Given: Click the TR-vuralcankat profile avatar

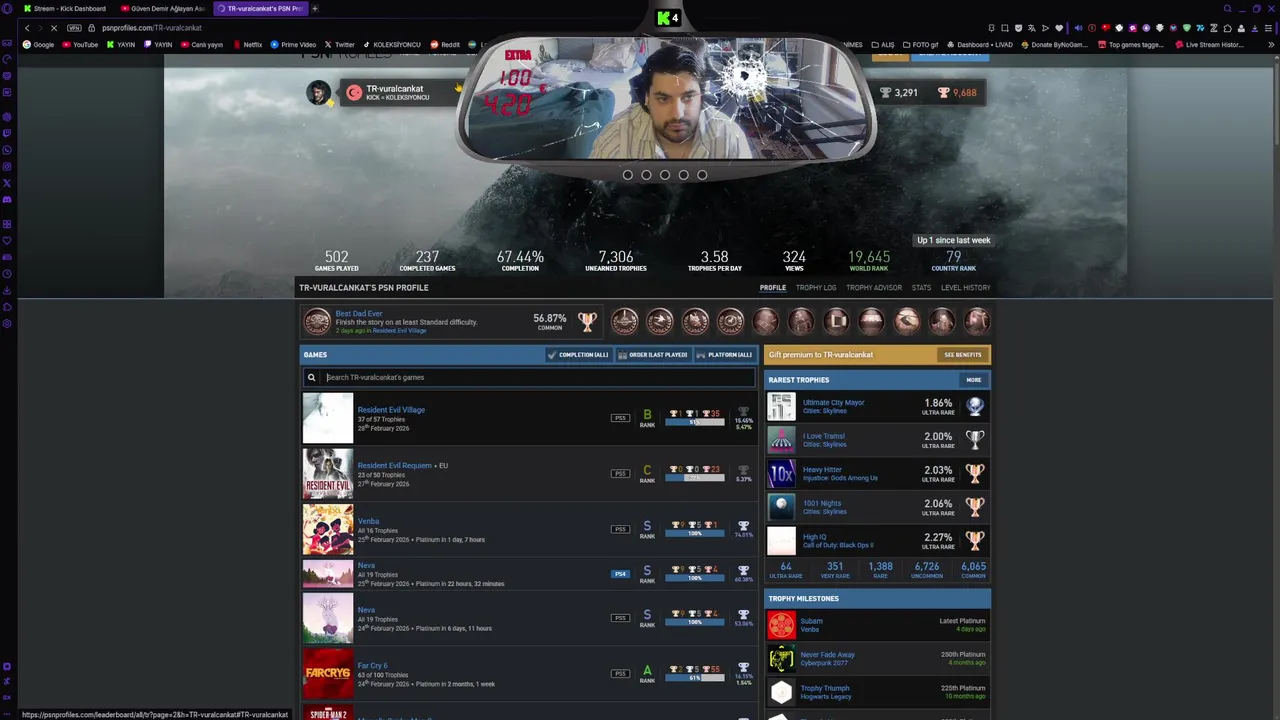Looking at the screenshot, I should (x=318, y=93).
